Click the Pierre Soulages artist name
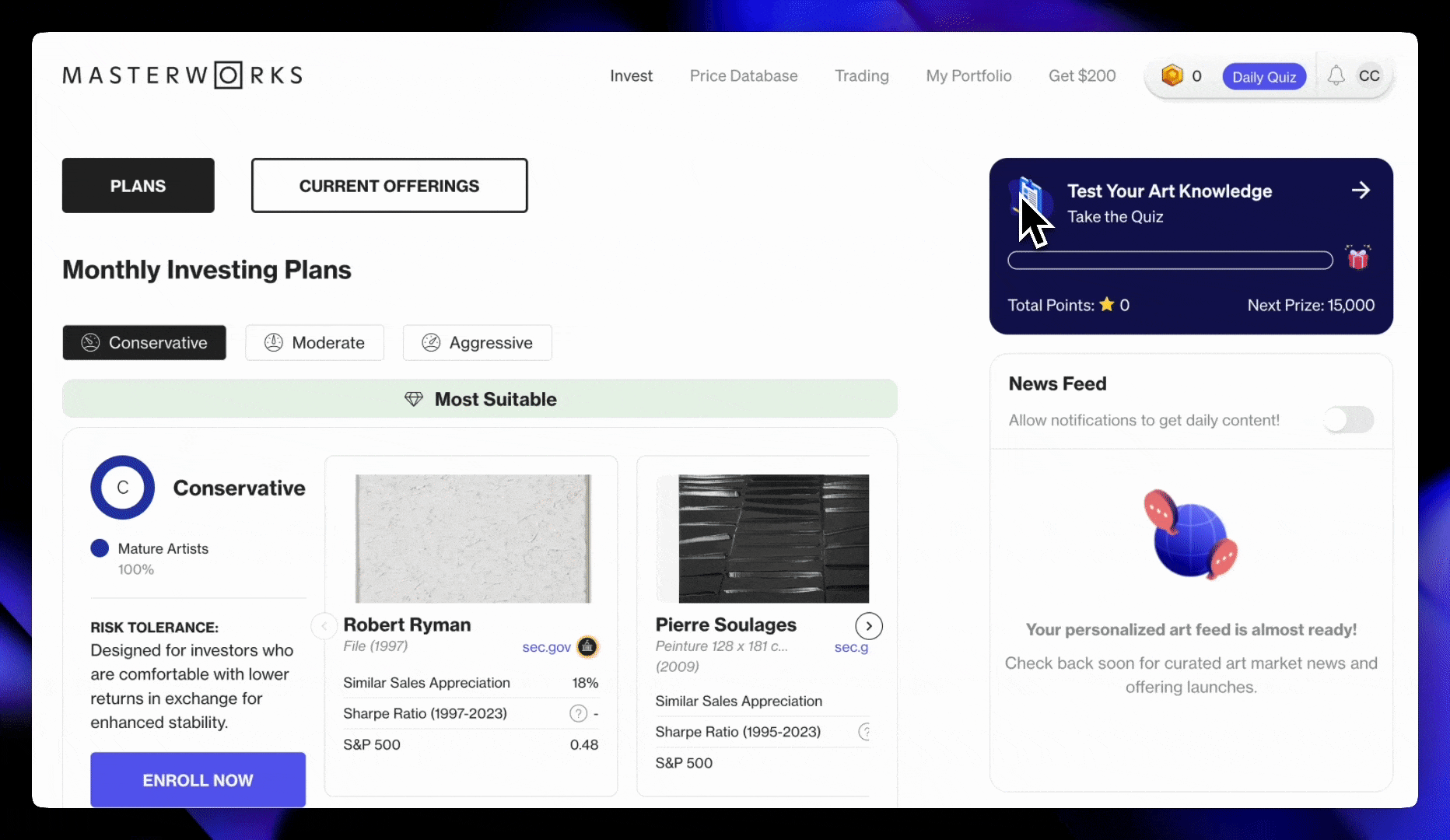 pos(726,625)
